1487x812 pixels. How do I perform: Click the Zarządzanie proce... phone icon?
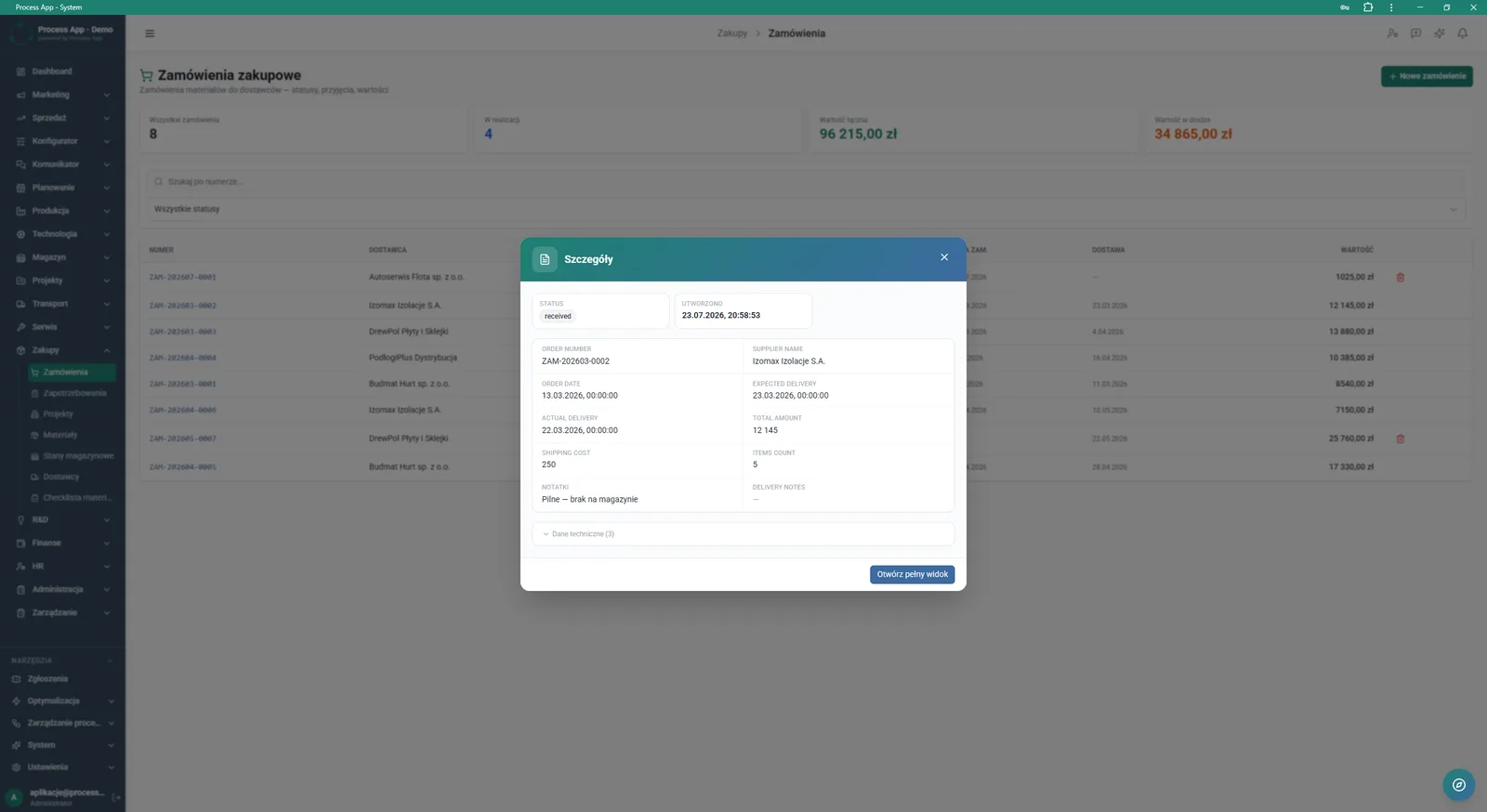[16, 724]
